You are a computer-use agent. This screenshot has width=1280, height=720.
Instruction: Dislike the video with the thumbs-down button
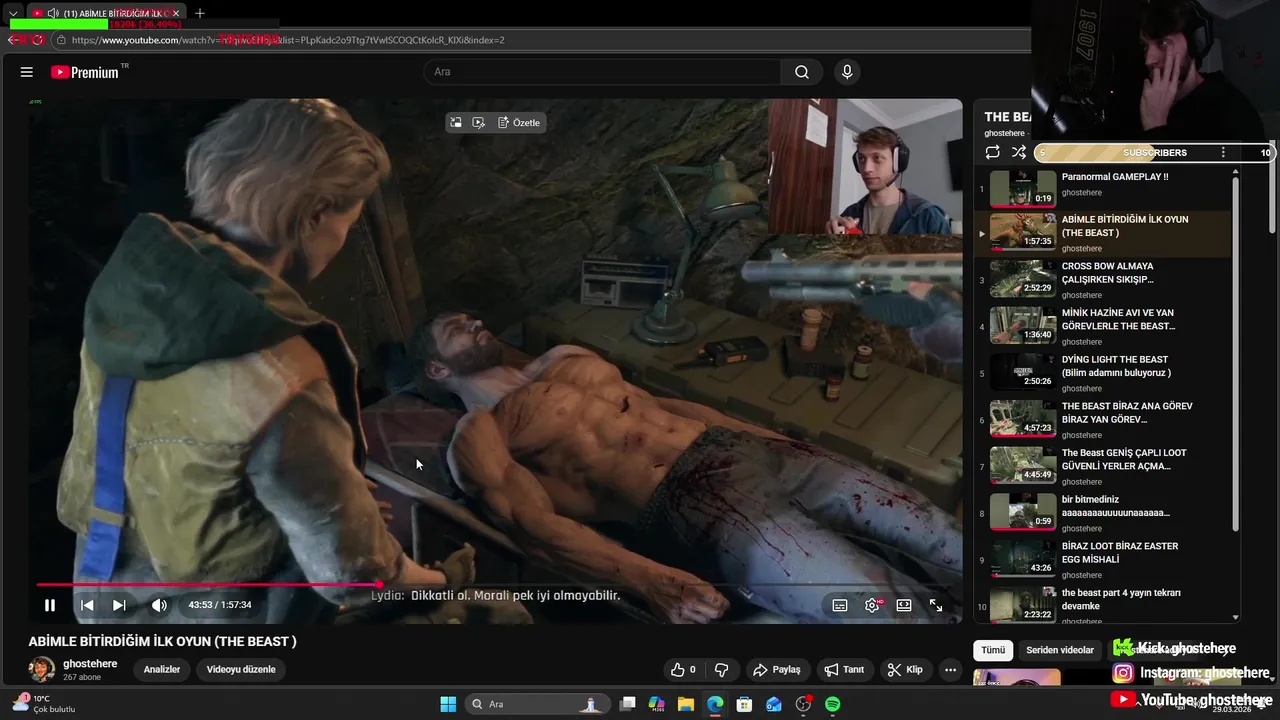click(721, 670)
